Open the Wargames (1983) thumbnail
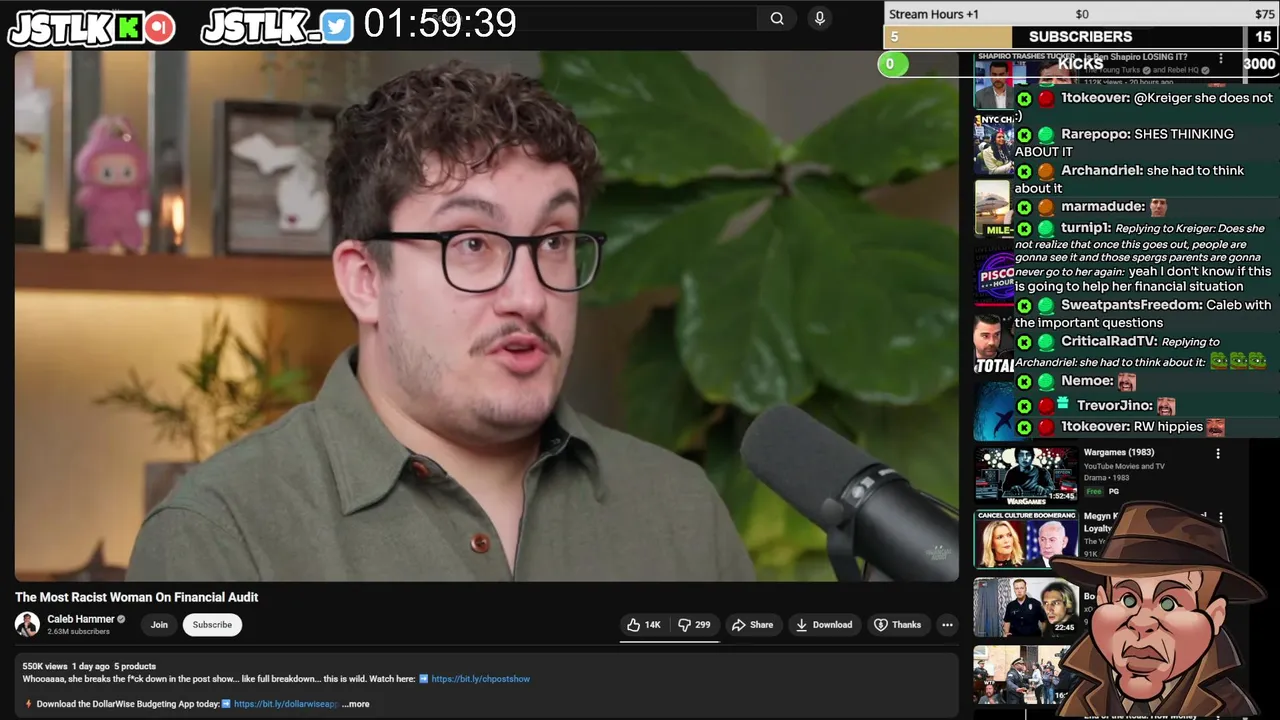1280x720 pixels. click(1026, 474)
